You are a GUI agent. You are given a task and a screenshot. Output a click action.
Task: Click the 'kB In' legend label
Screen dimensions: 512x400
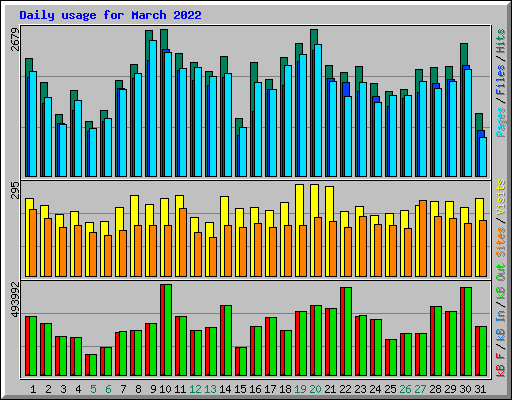[501, 327]
